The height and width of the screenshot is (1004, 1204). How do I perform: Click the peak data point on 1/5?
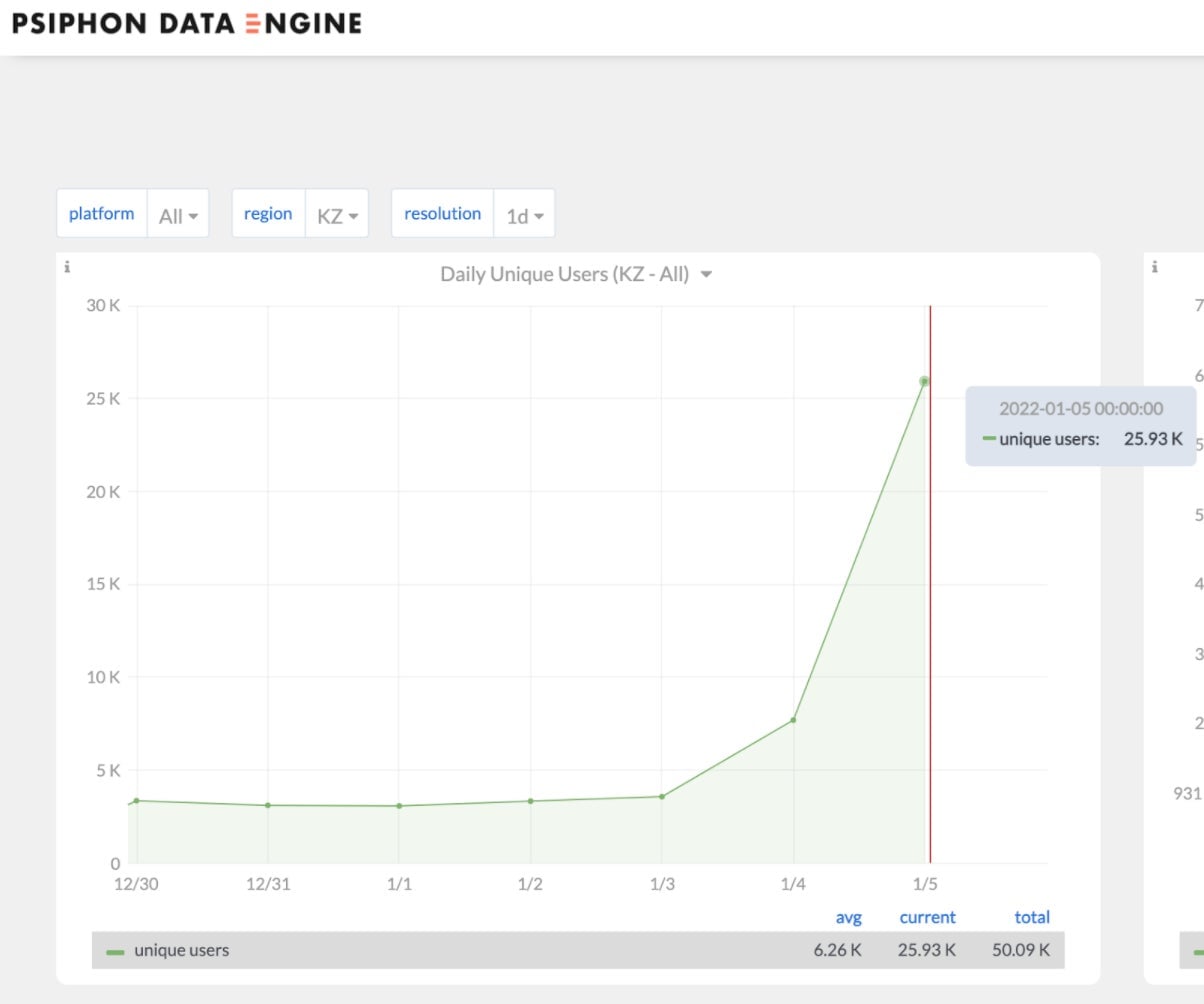(923, 380)
